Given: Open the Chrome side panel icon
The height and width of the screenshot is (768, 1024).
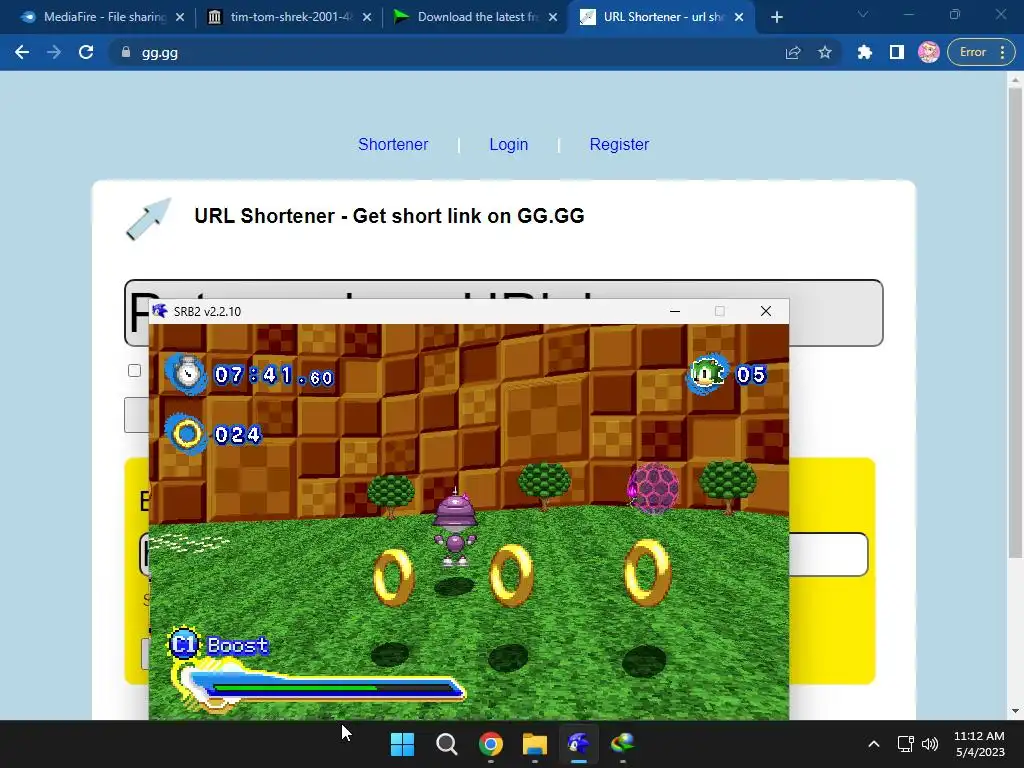Looking at the screenshot, I should coord(897,52).
